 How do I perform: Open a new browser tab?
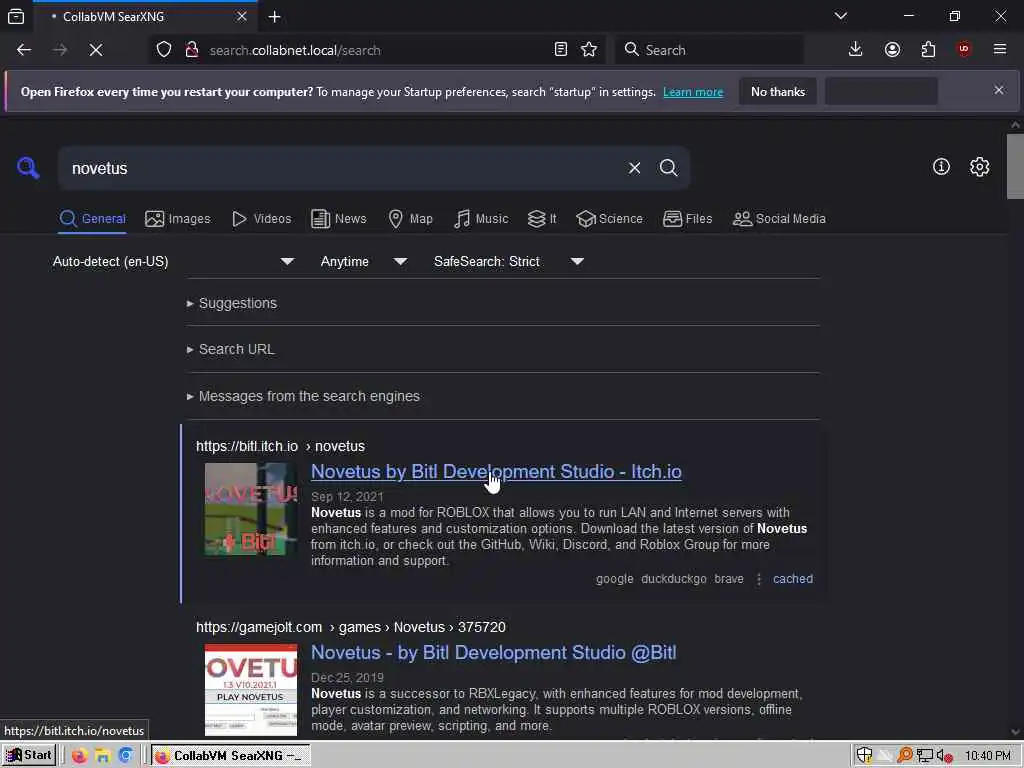pos(274,17)
